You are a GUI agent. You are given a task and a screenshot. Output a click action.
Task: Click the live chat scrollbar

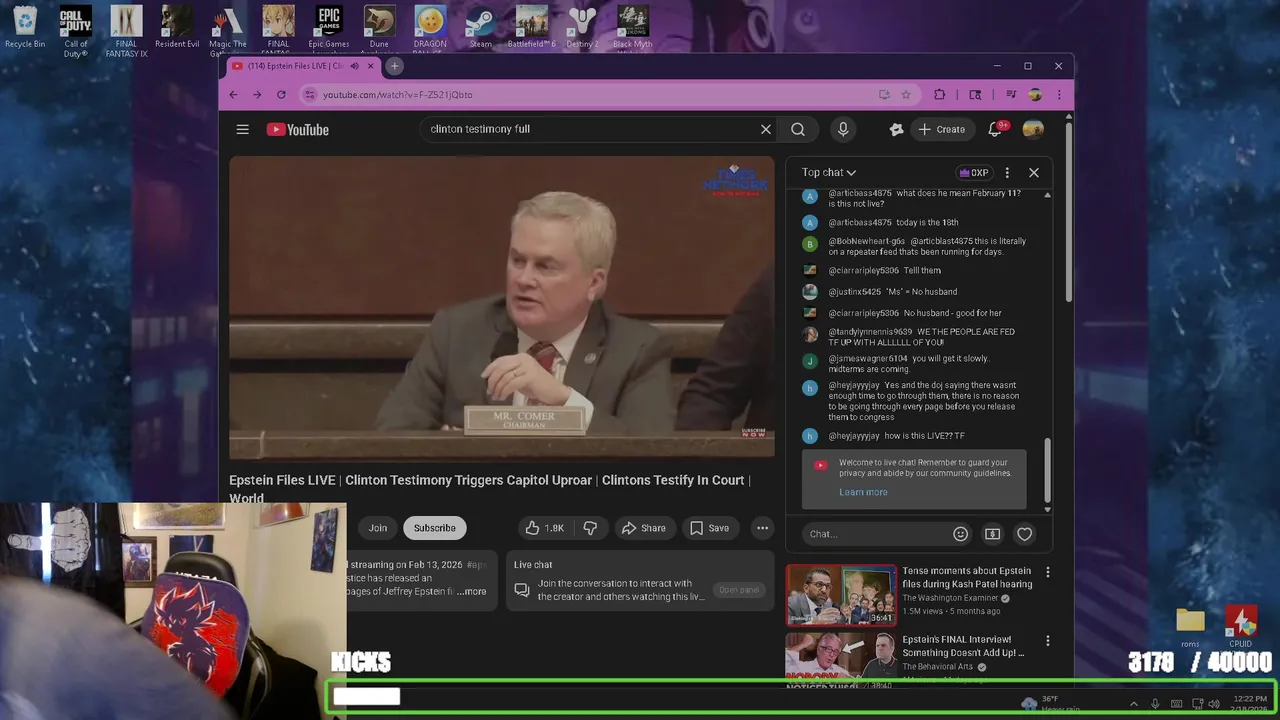(x=1047, y=470)
